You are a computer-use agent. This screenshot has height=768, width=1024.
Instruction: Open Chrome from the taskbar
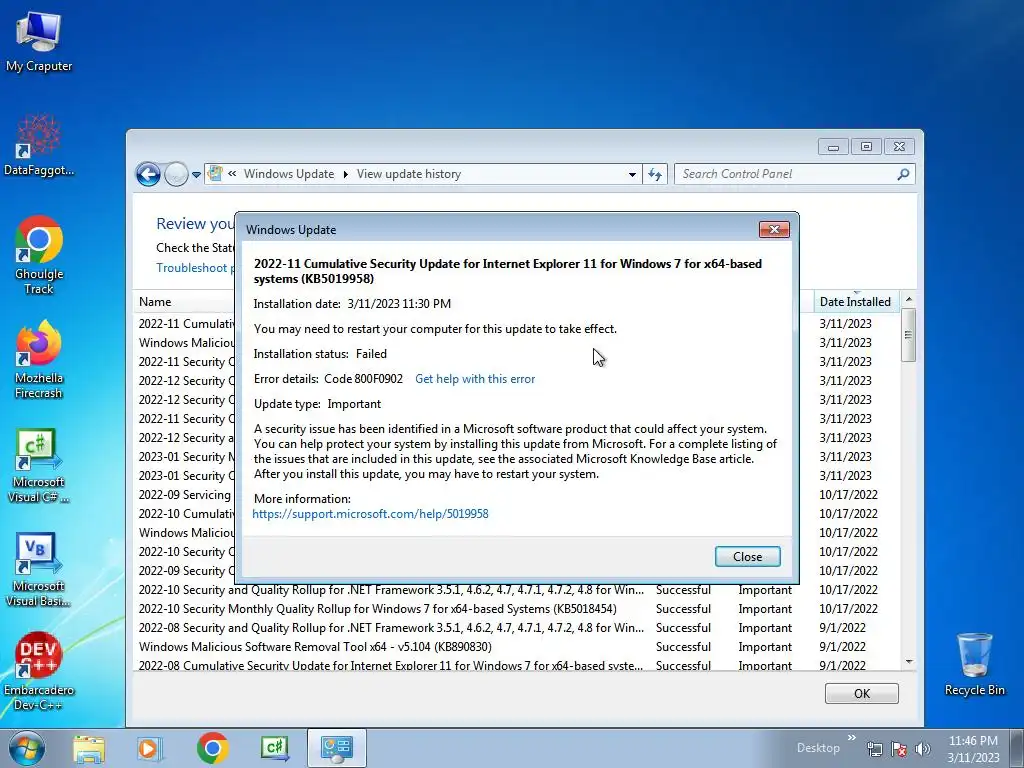tap(212, 748)
